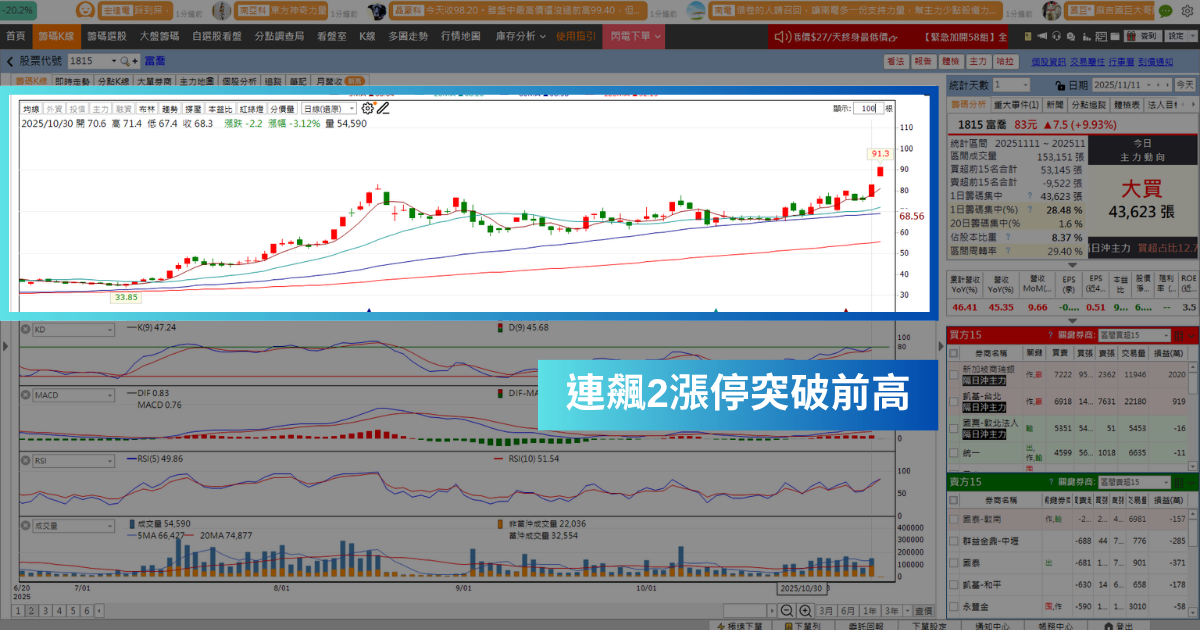Click the 設定 button
Image resolution: width=1200 pixels, height=630 pixels.
[1179, 36]
